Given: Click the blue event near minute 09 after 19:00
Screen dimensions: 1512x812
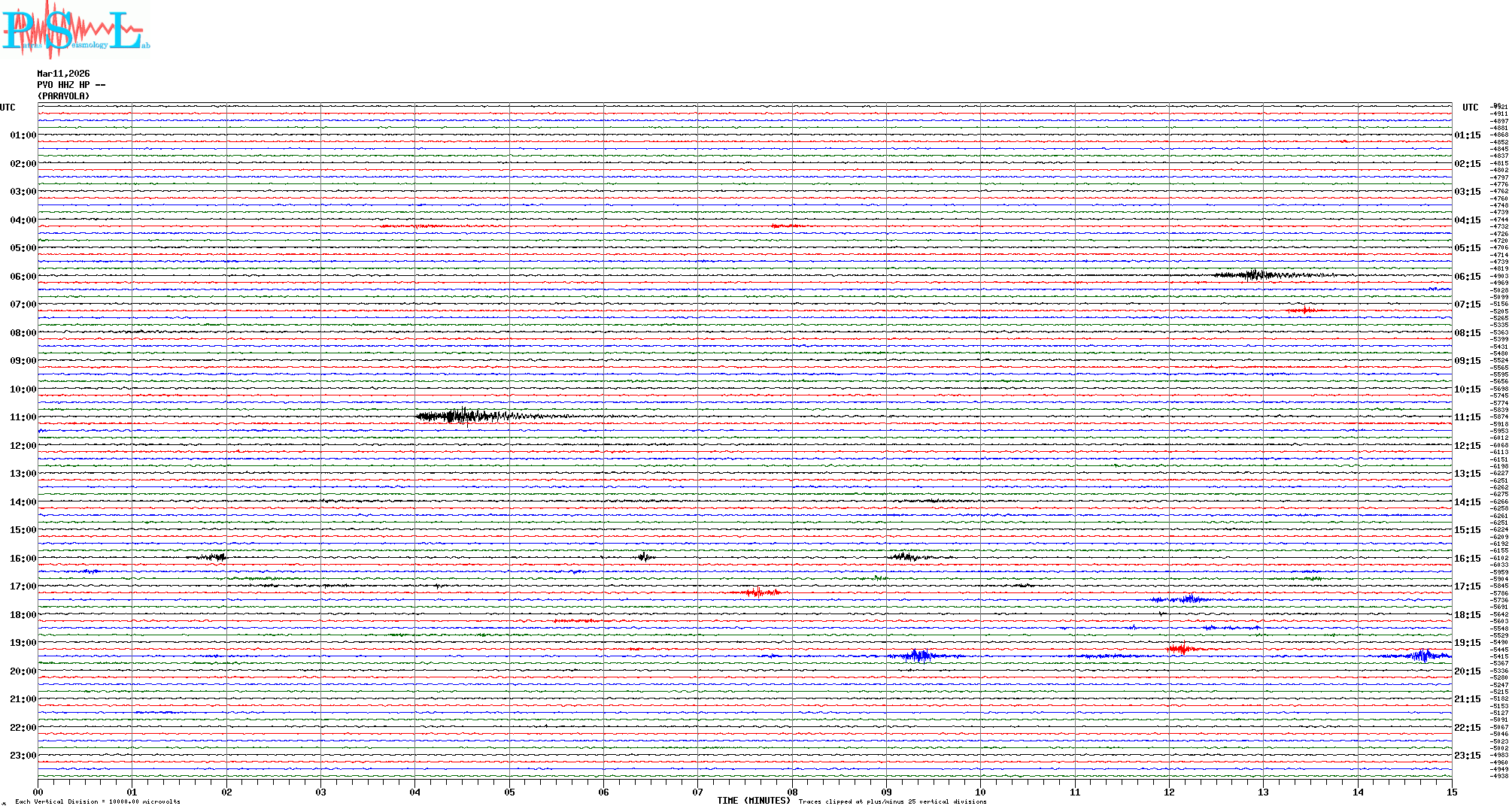Looking at the screenshot, I should point(919,656).
